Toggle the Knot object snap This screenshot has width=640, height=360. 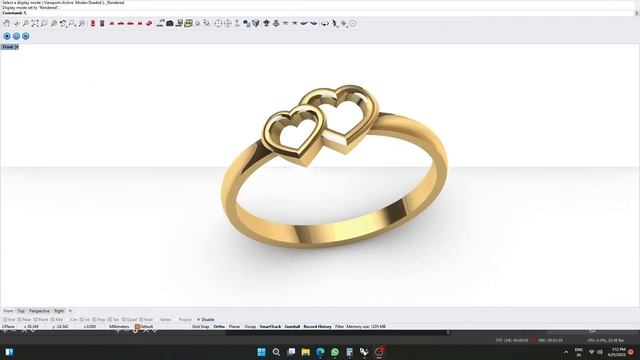(x=146, y=320)
